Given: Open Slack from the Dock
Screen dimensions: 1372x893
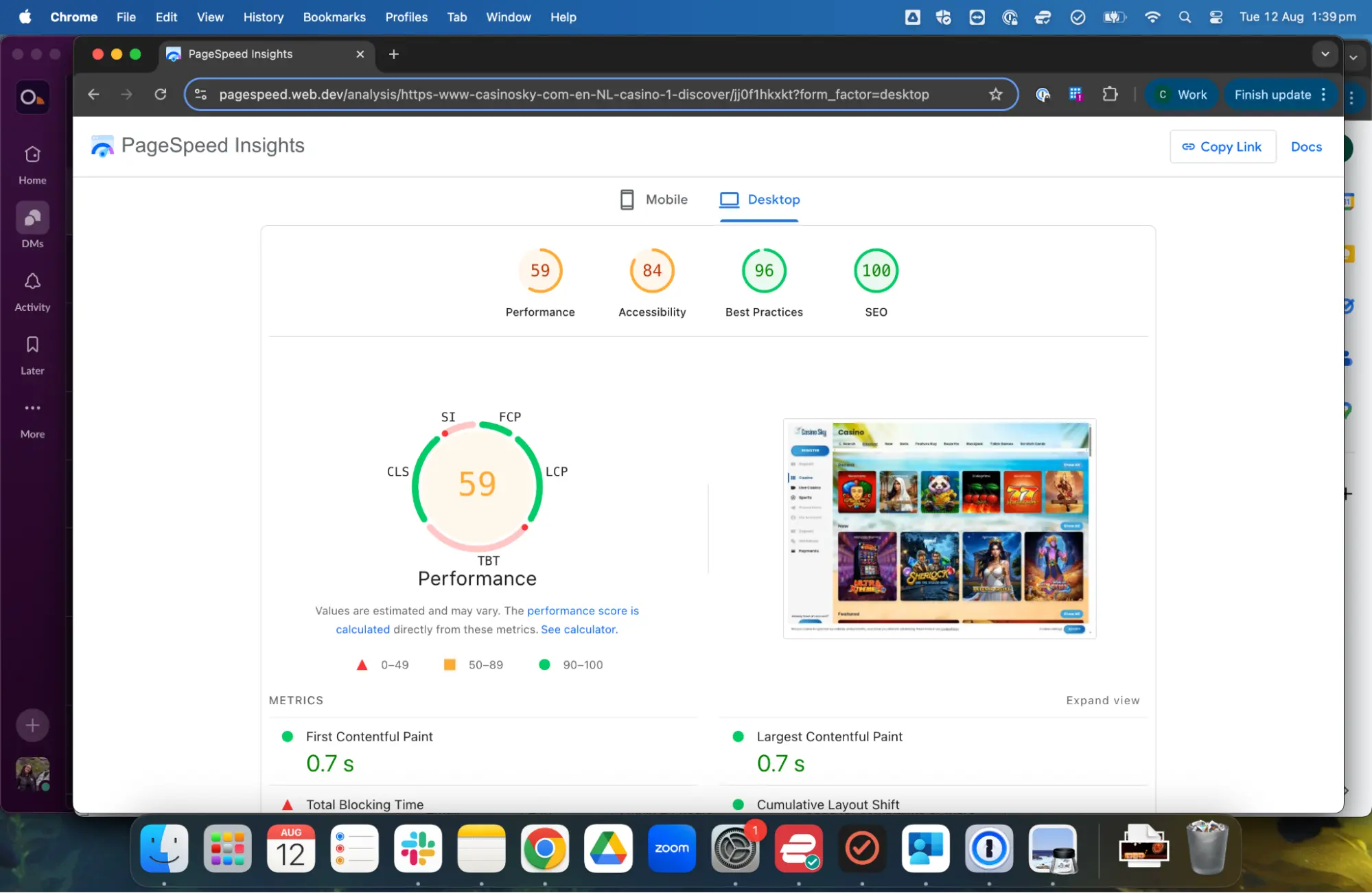Looking at the screenshot, I should click(x=418, y=848).
